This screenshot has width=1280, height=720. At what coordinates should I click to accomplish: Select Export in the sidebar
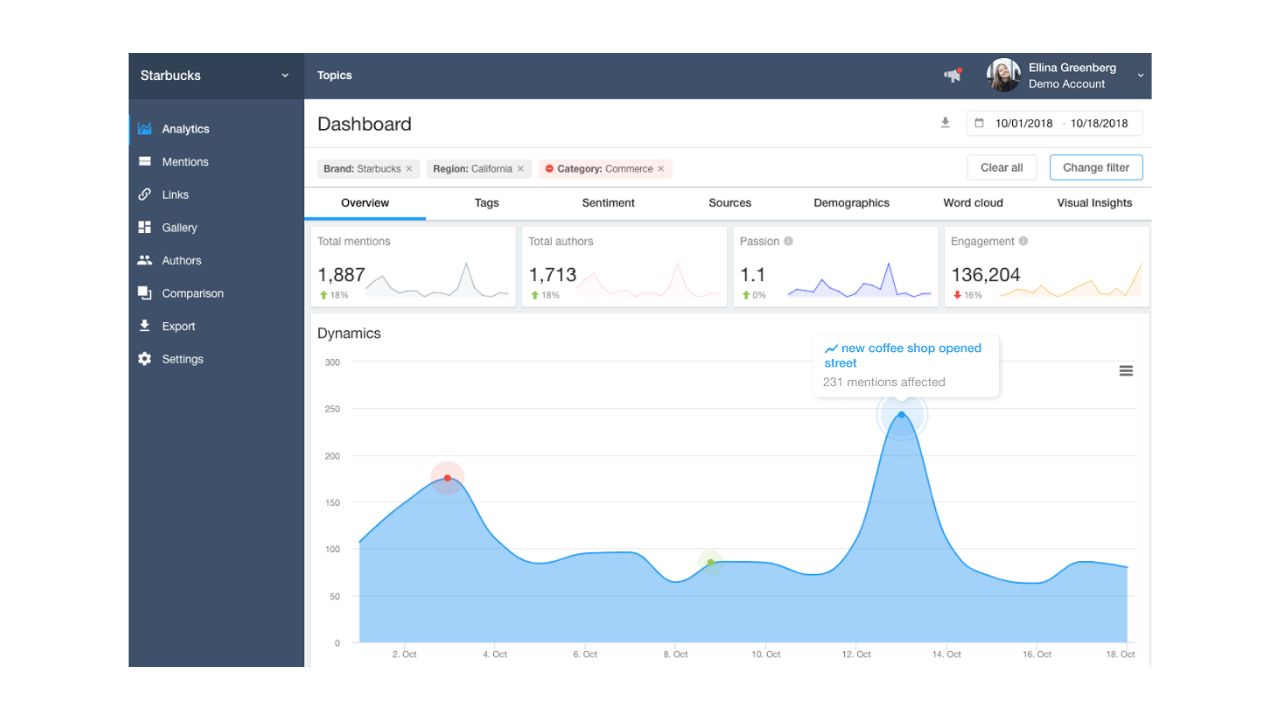click(x=216, y=326)
